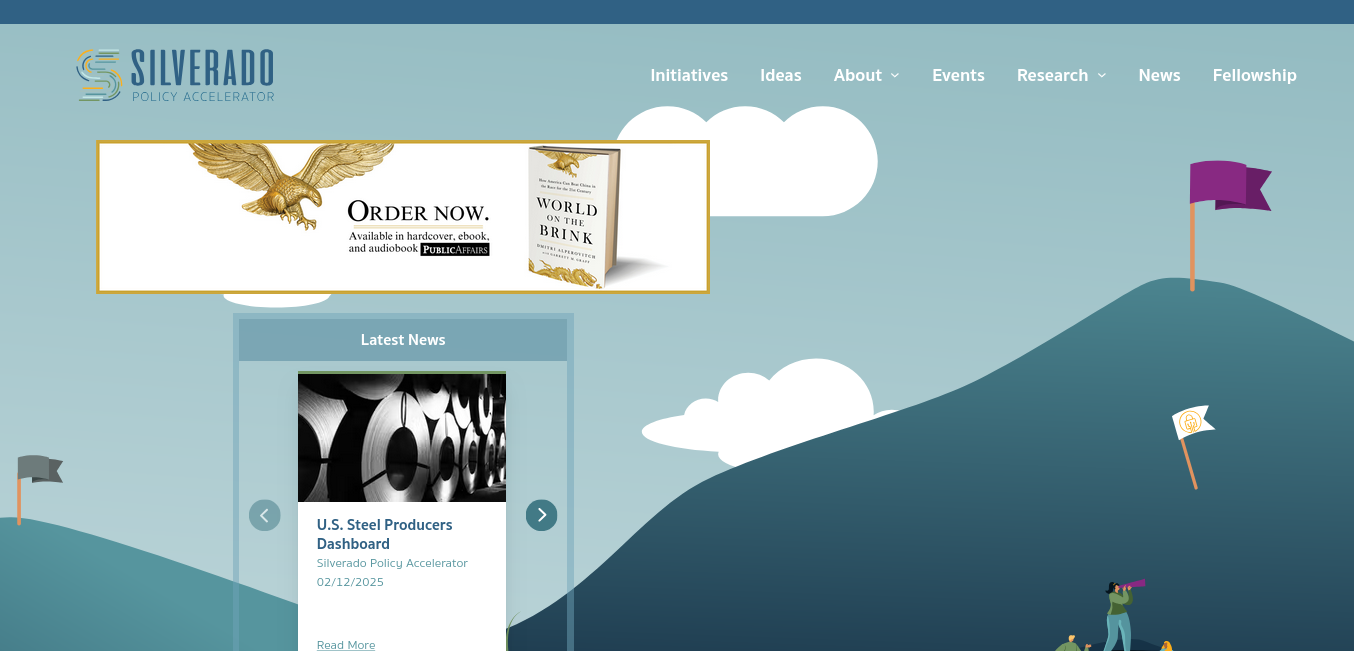This screenshot has width=1366, height=651.
Task: Show the previous Latest News slide
Action: point(265,515)
